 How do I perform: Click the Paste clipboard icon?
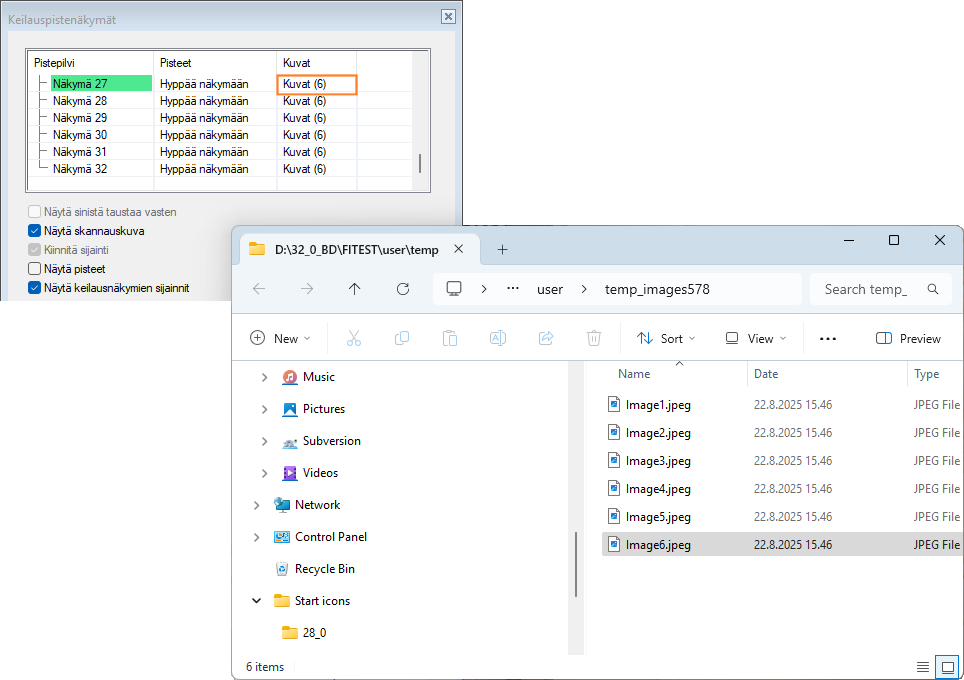[x=450, y=339]
